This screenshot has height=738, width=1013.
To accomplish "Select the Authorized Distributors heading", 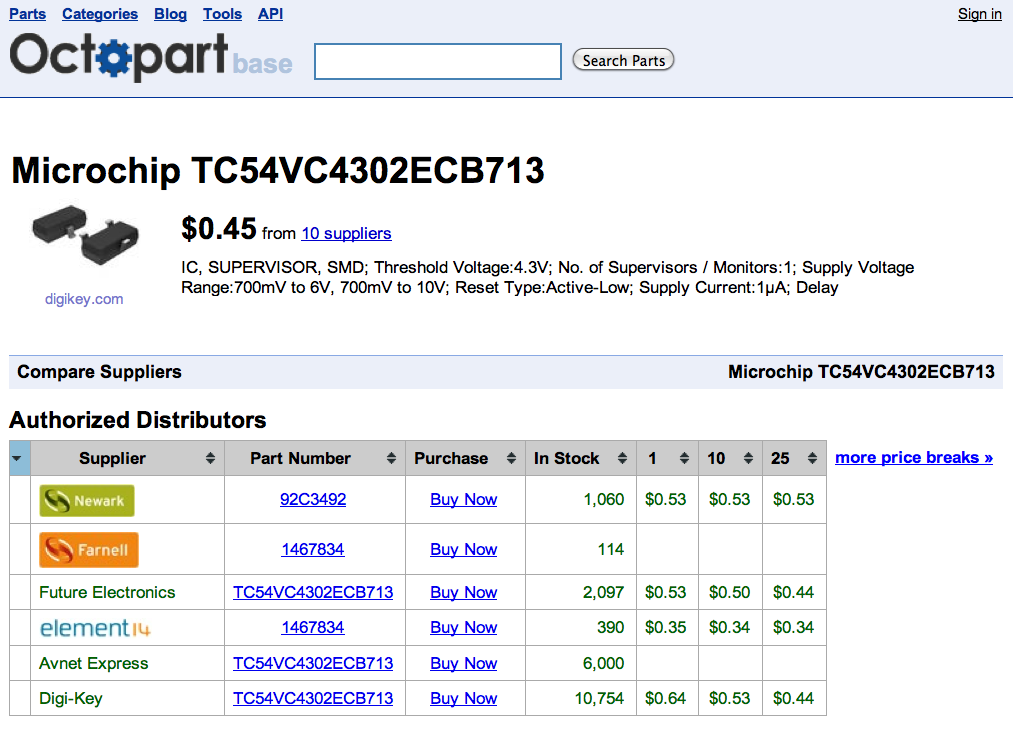I will coord(138,420).
